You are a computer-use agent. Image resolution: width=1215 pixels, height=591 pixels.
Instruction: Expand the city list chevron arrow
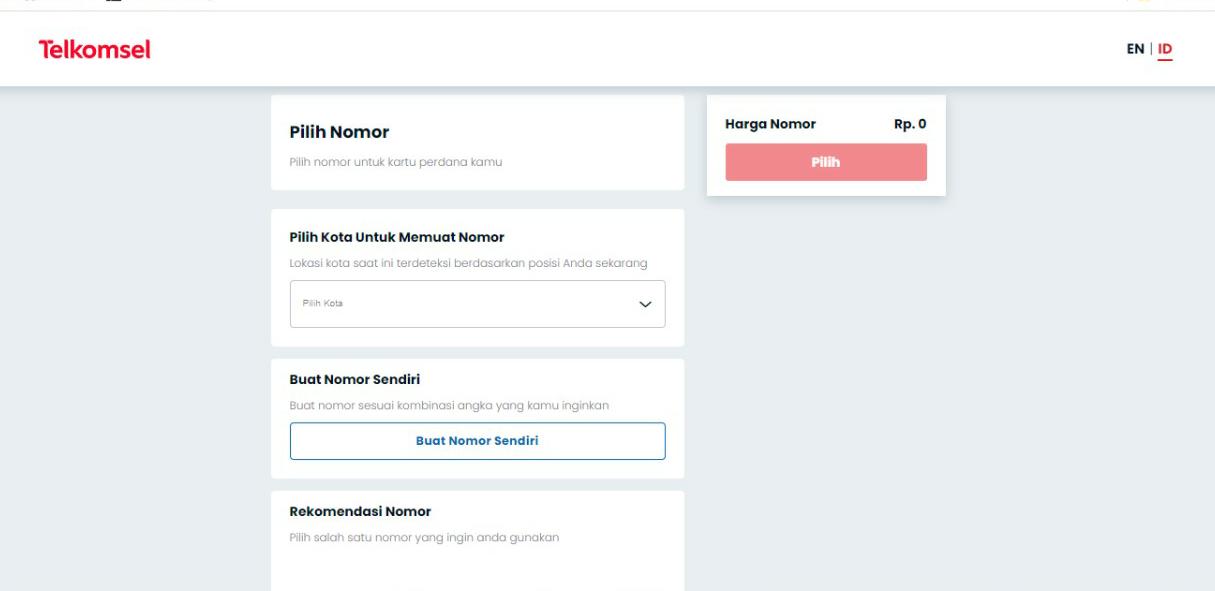click(x=645, y=304)
